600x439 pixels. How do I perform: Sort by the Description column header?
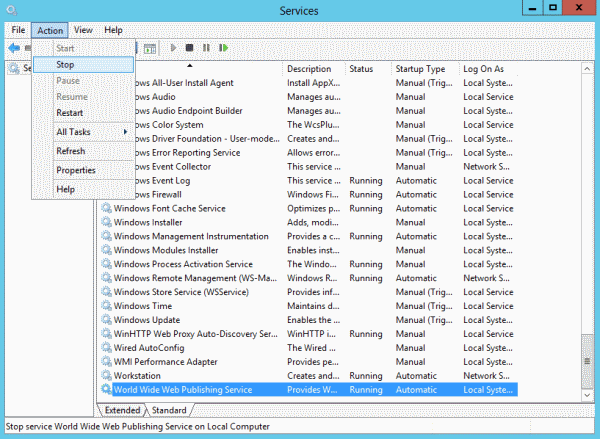(x=315, y=69)
